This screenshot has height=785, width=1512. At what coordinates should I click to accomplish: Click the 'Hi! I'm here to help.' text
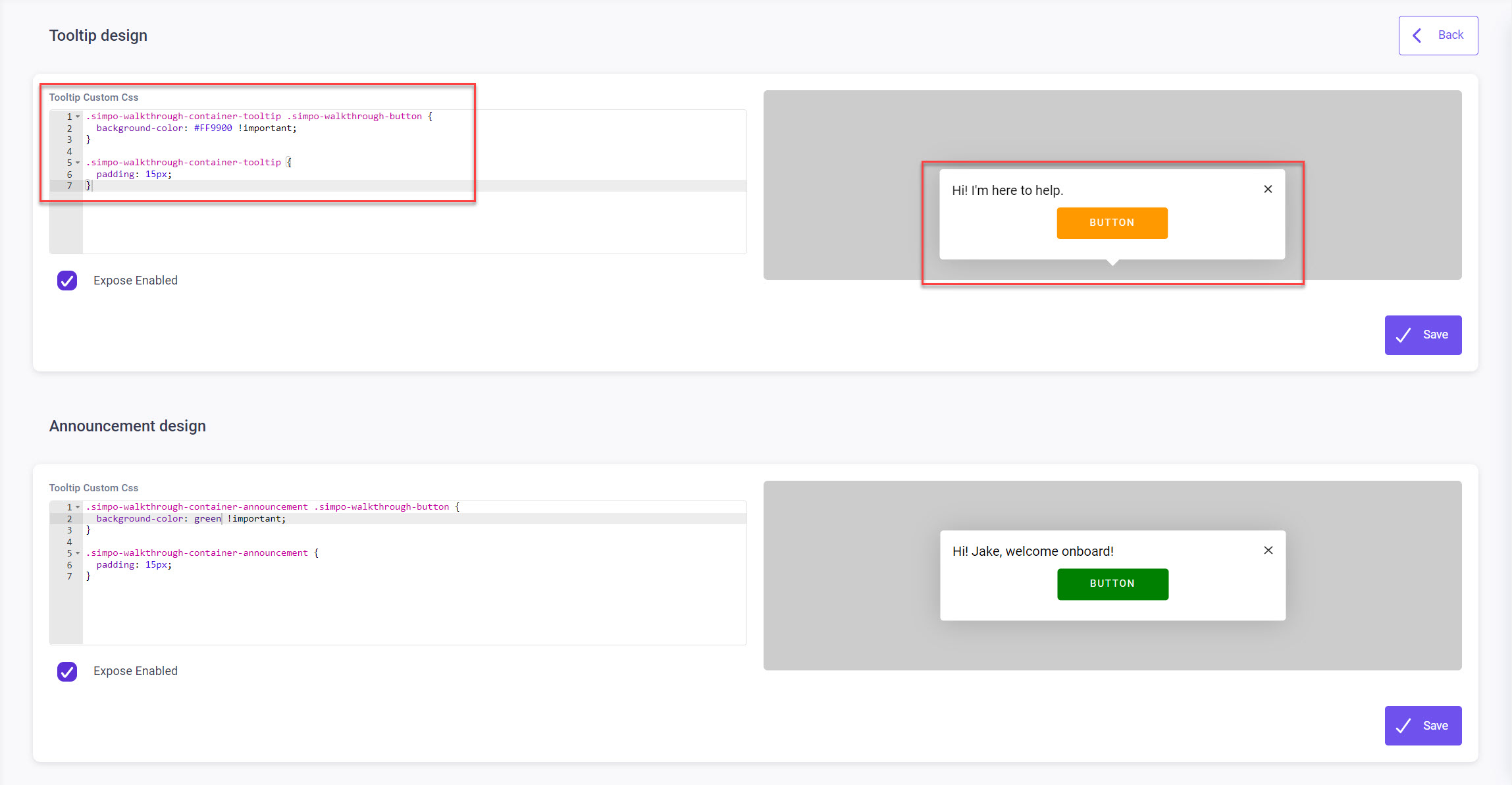click(x=1007, y=190)
